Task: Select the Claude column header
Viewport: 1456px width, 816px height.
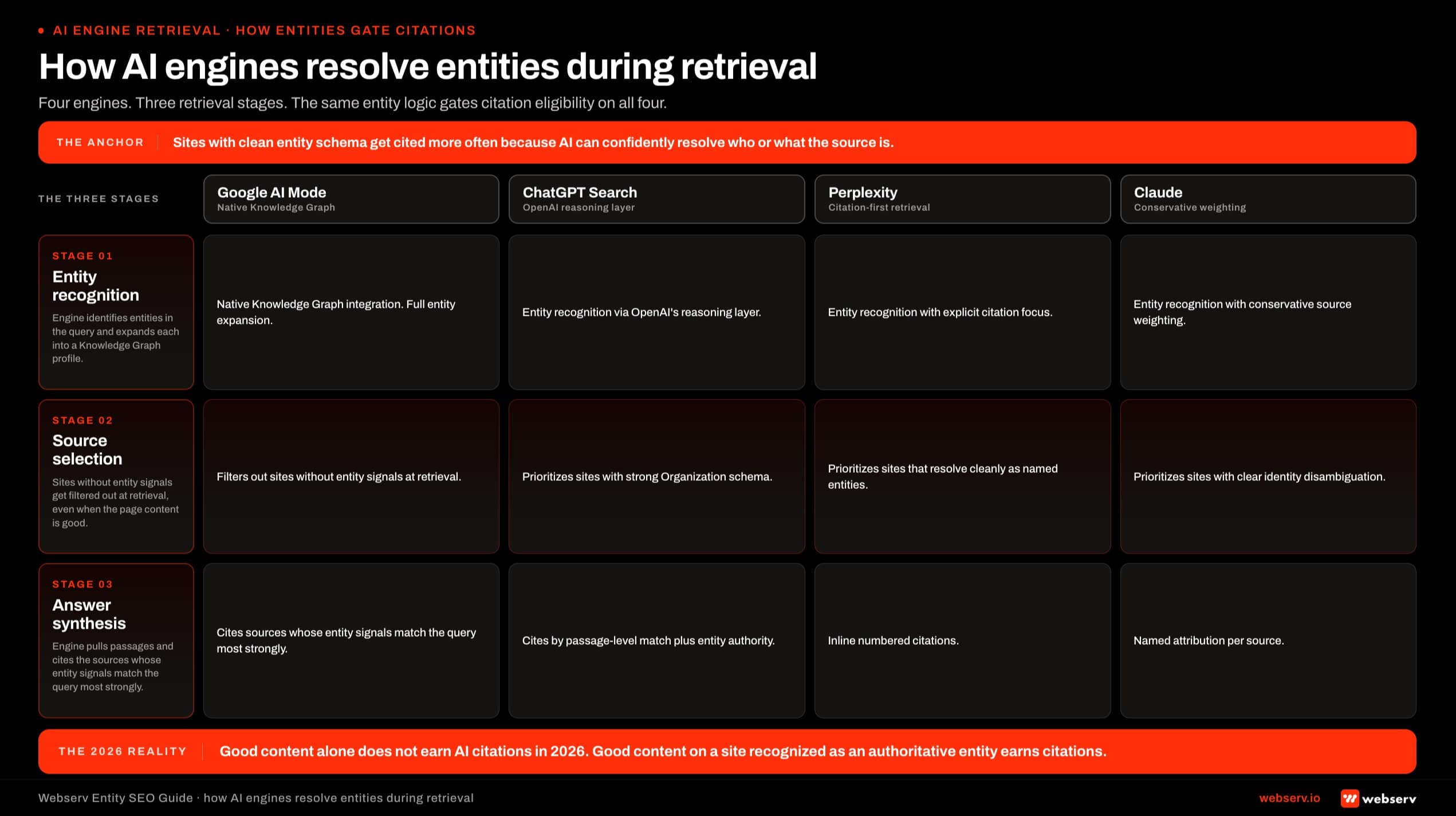Action: (x=1268, y=199)
